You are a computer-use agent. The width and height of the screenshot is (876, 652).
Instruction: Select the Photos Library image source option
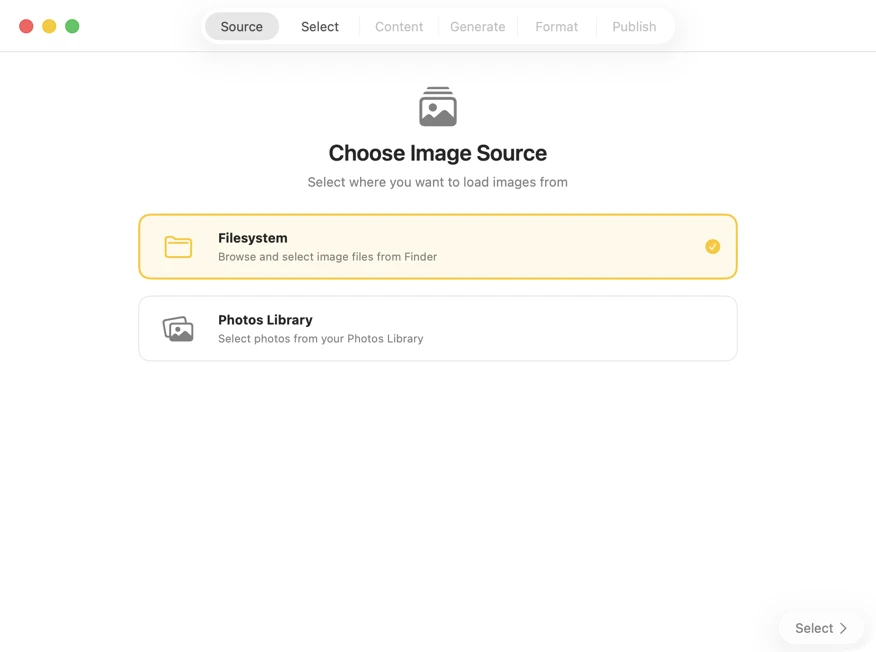click(x=437, y=328)
